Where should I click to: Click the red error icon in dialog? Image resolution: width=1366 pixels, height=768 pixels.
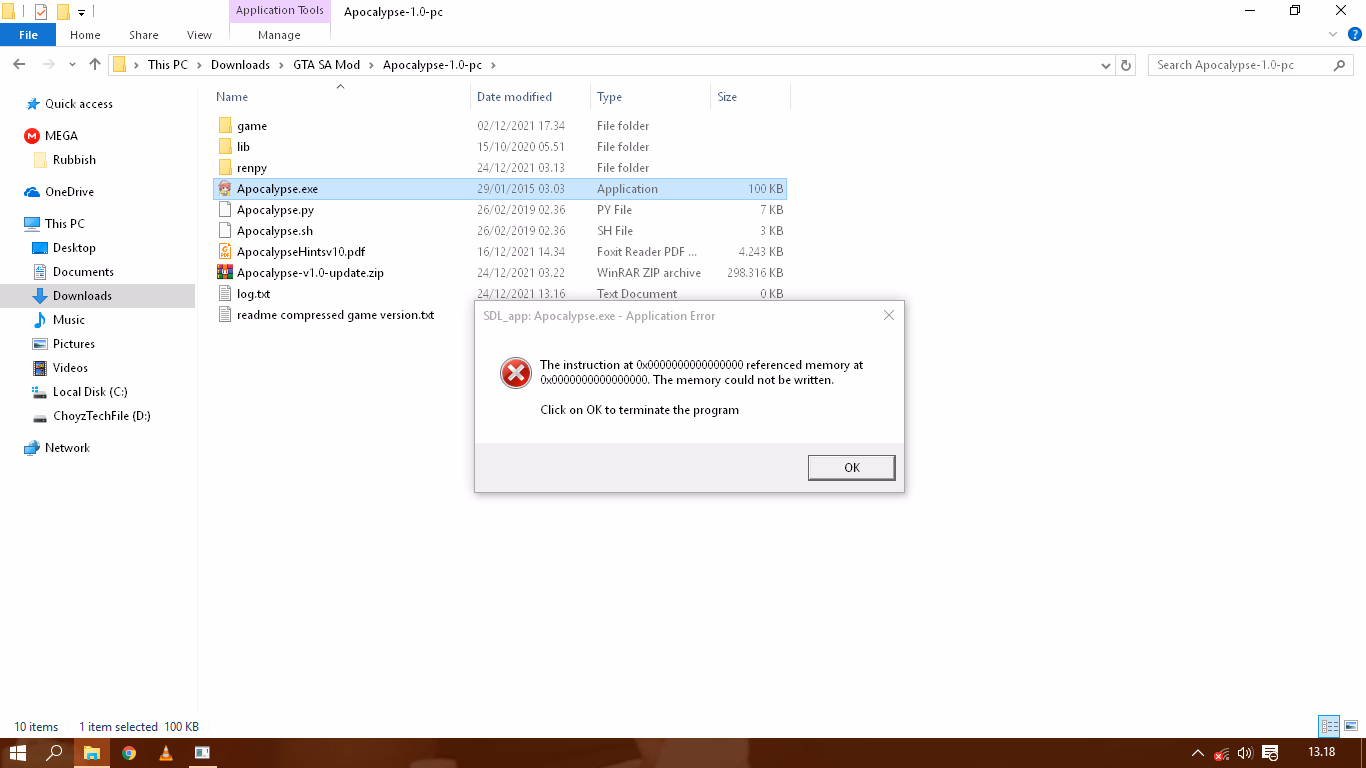tap(515, 373)
